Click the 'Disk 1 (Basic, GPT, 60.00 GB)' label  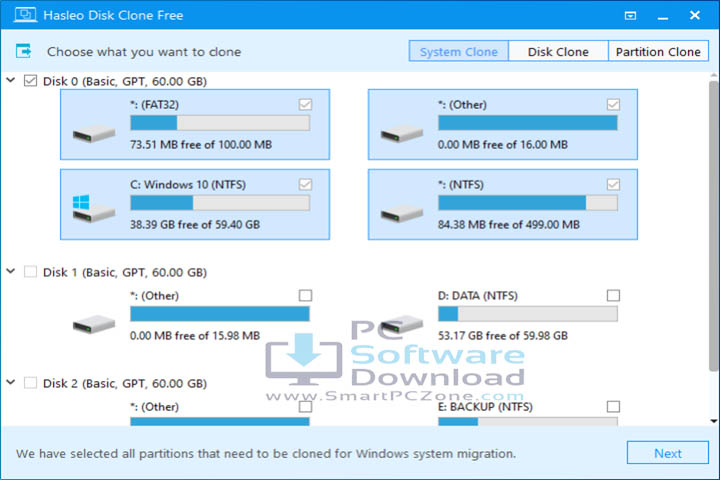pyautogui.click(x=124, y=272)
